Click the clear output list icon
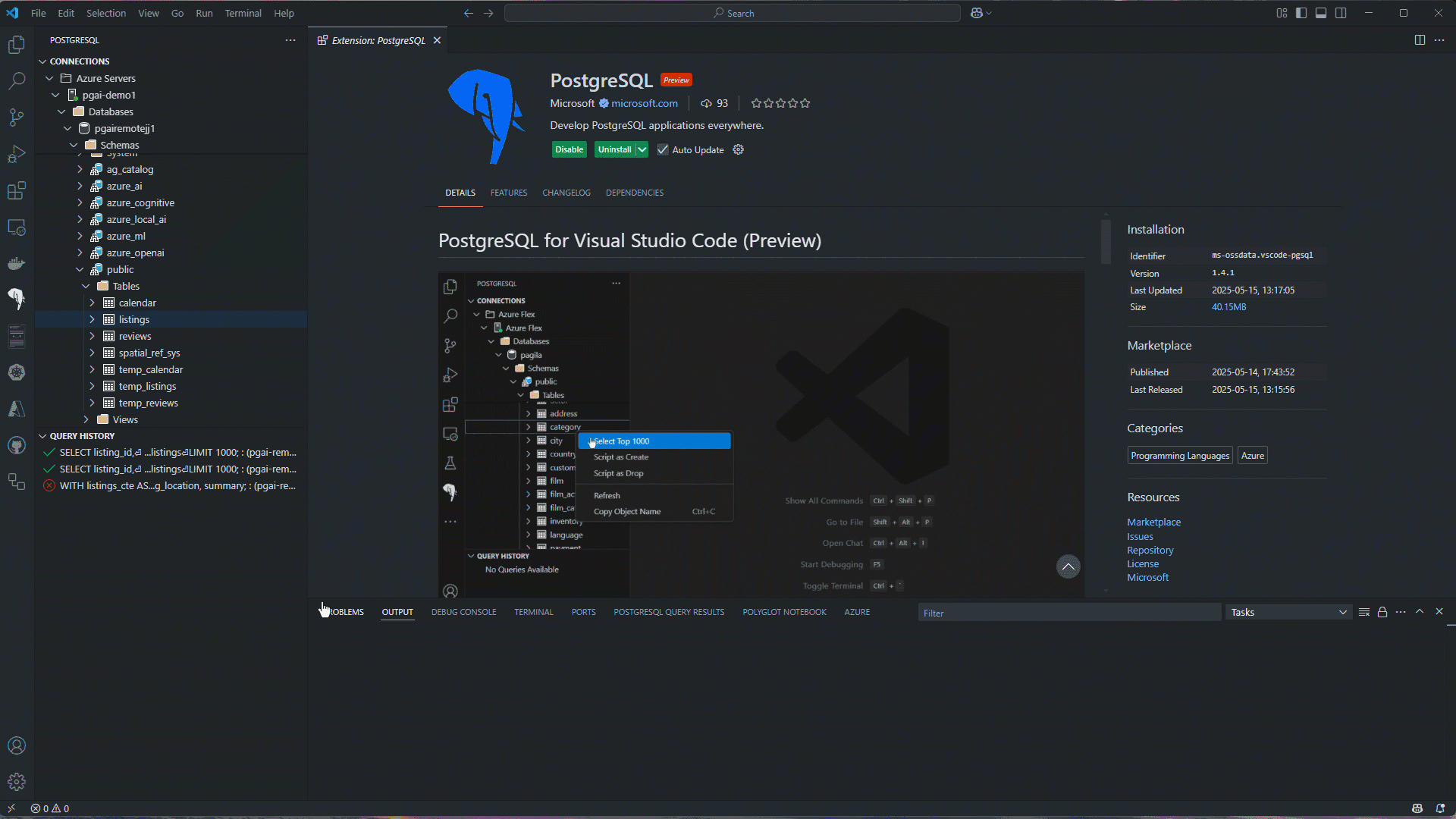Screen dimensions: 1456x819 coord(1363,612)
